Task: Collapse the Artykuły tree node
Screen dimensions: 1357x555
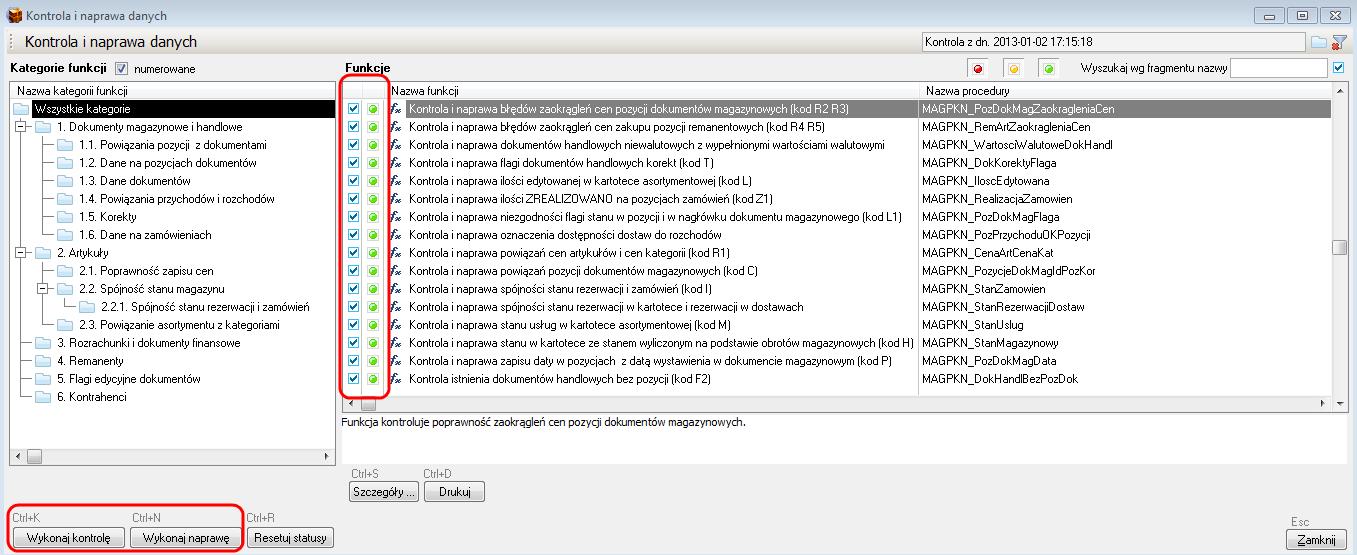Action: coord(19,253)
